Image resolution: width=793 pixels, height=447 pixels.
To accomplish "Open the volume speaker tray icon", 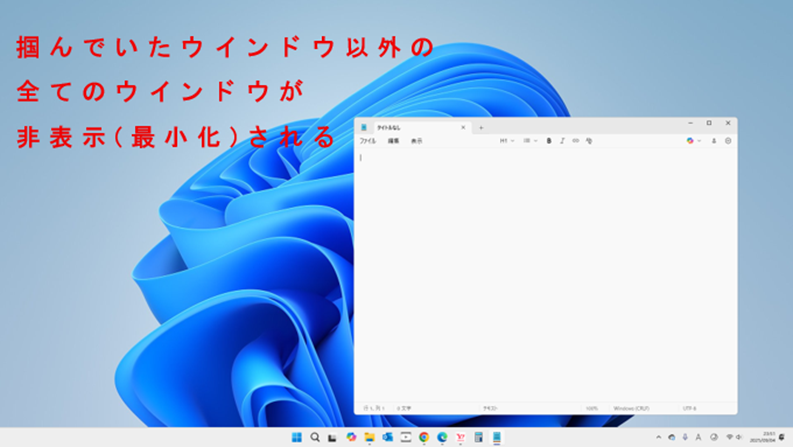I will coord(739,437).
